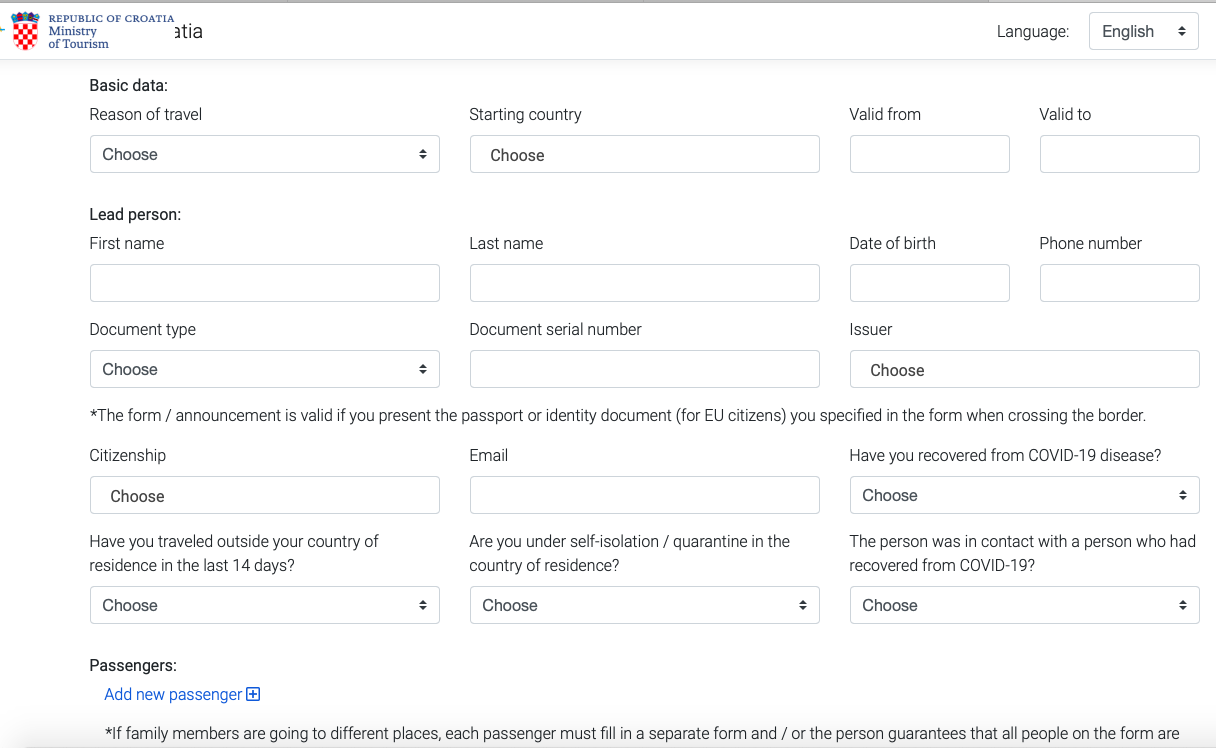Click the Phone number field
The width and height of the screenshot is (1216, 748).
pyautogui.click(x=1119, y=283)
